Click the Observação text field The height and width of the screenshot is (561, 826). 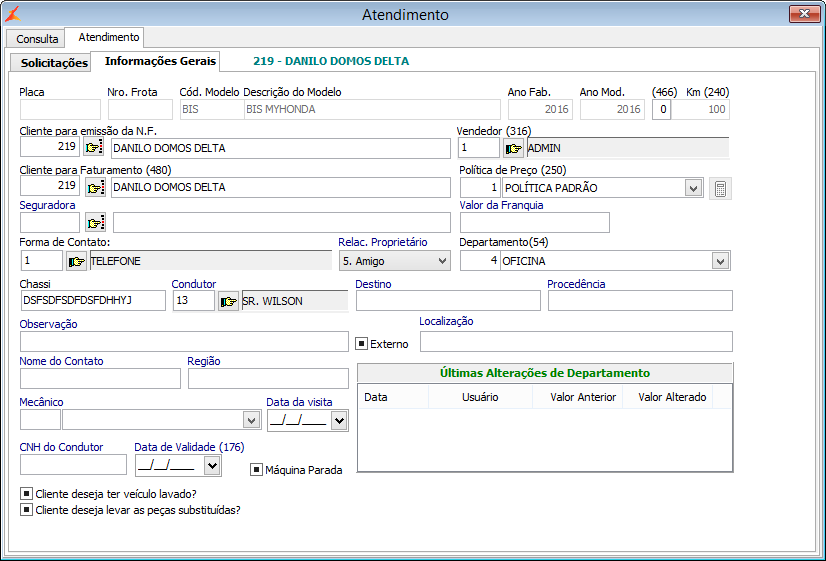coord(184,341)
